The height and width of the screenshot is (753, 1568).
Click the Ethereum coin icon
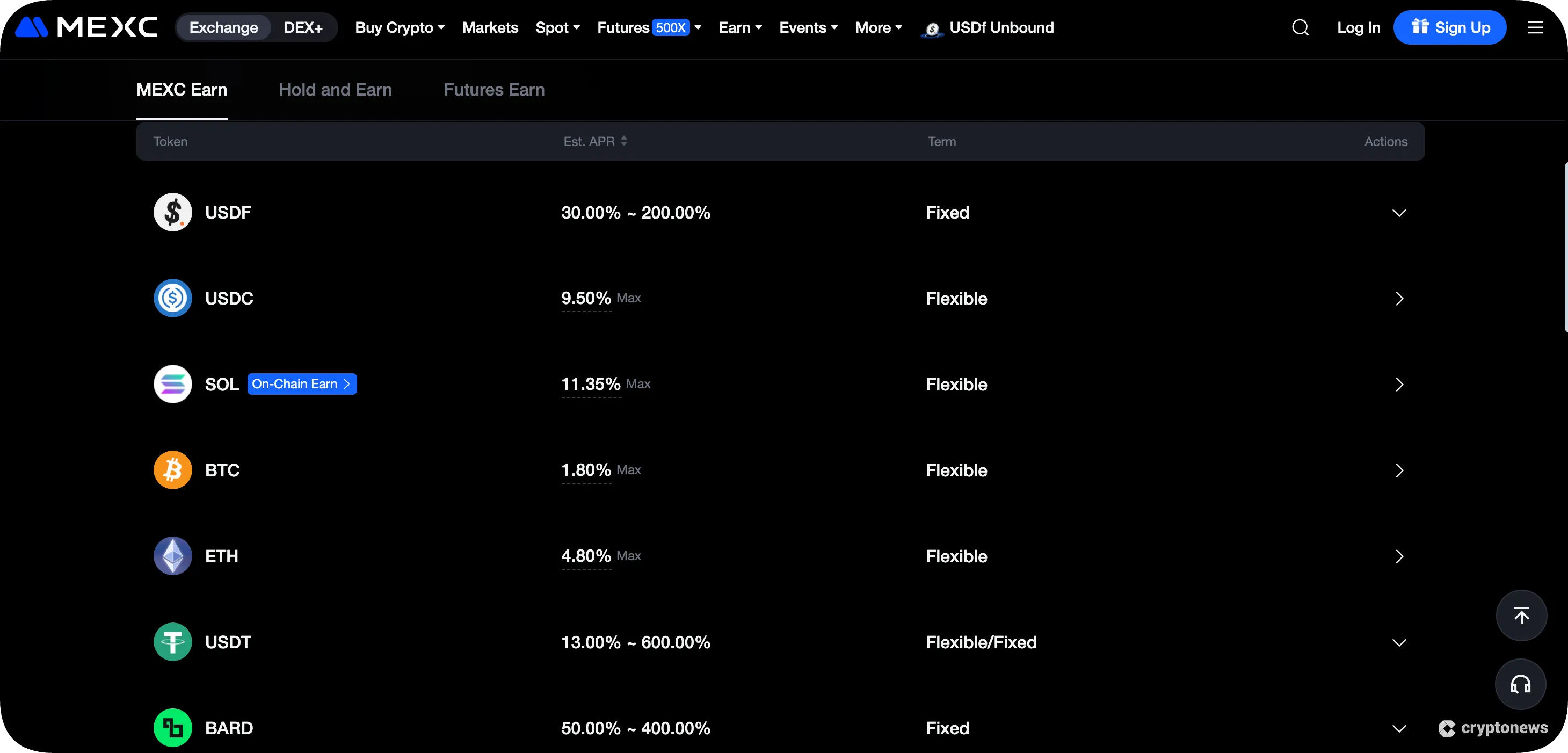[172, 556]
